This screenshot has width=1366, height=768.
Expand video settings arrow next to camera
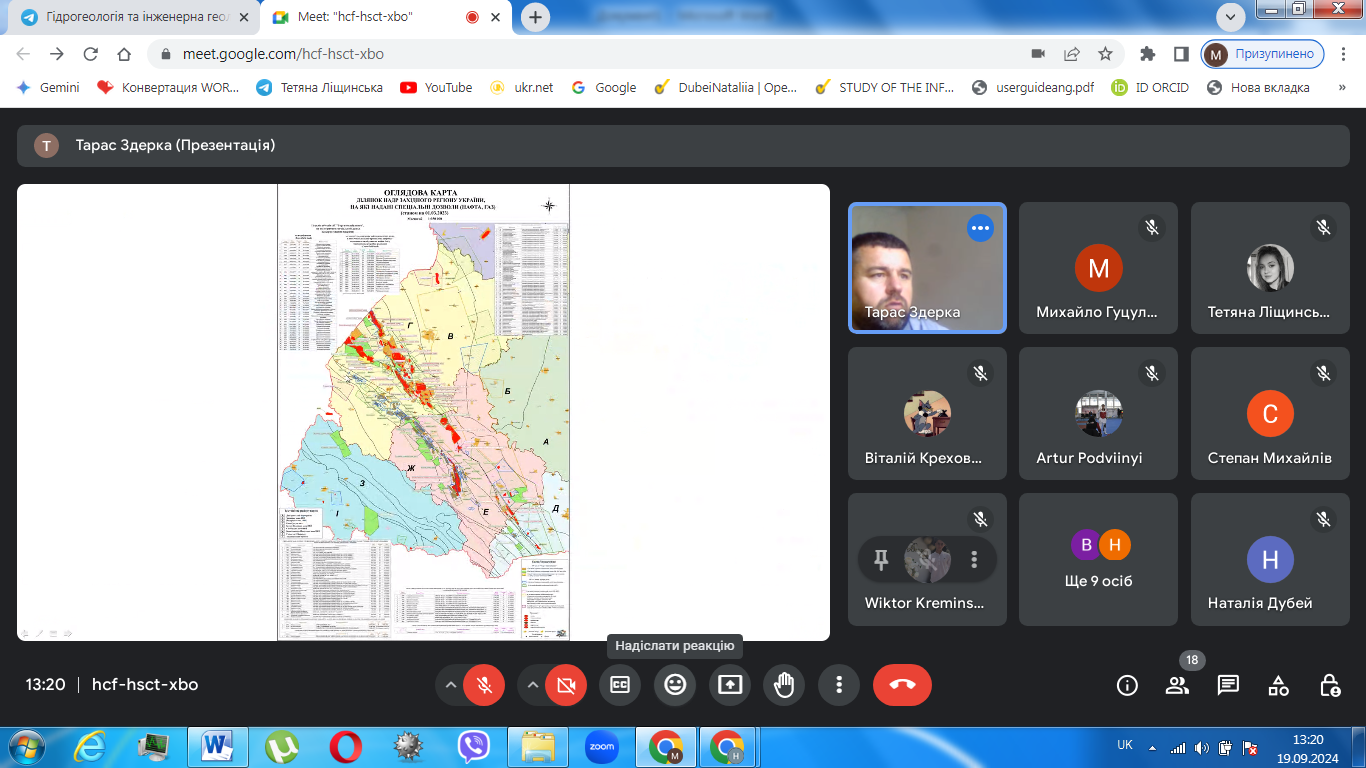[533, 685]
